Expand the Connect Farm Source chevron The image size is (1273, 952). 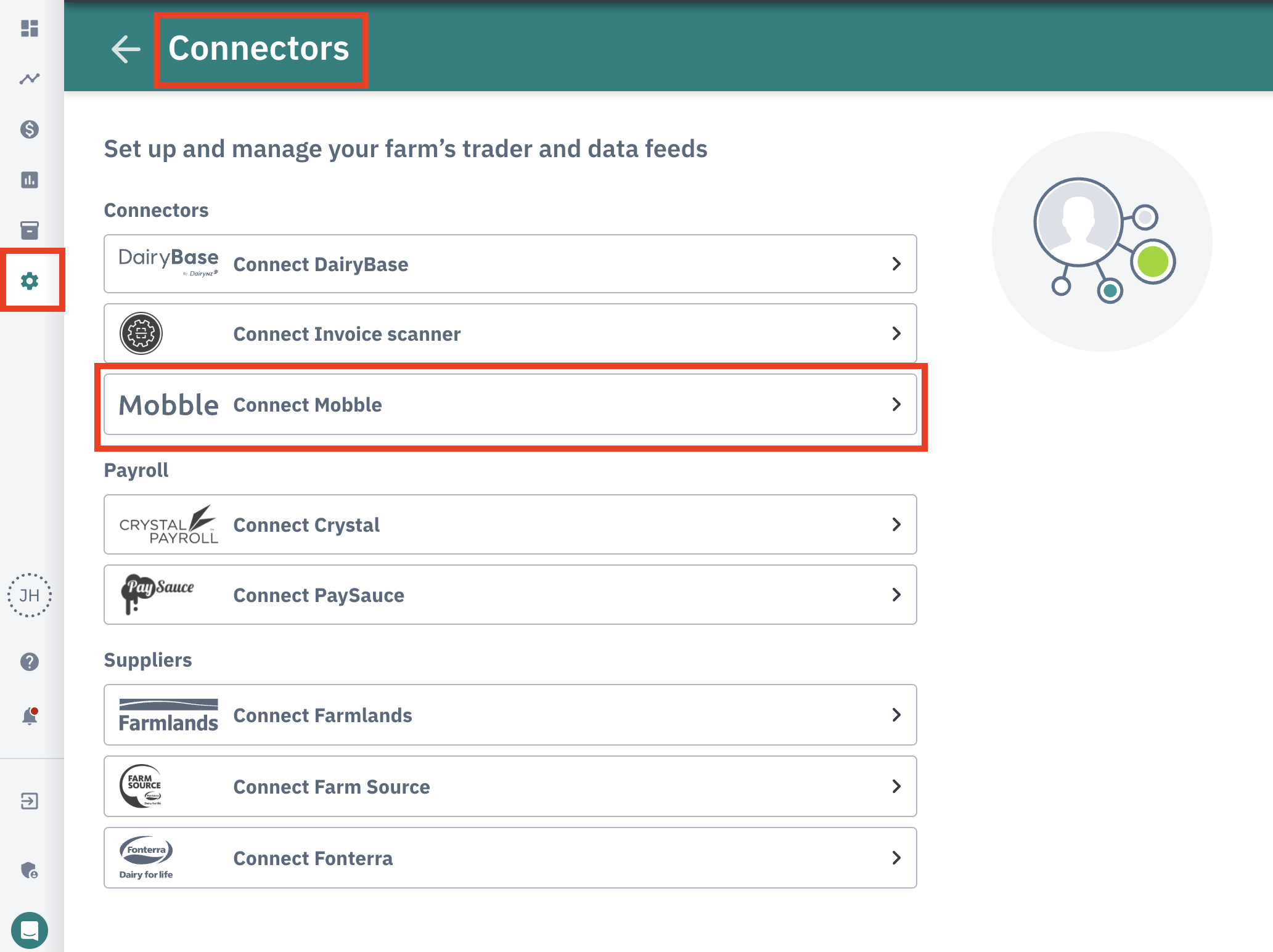896,786
